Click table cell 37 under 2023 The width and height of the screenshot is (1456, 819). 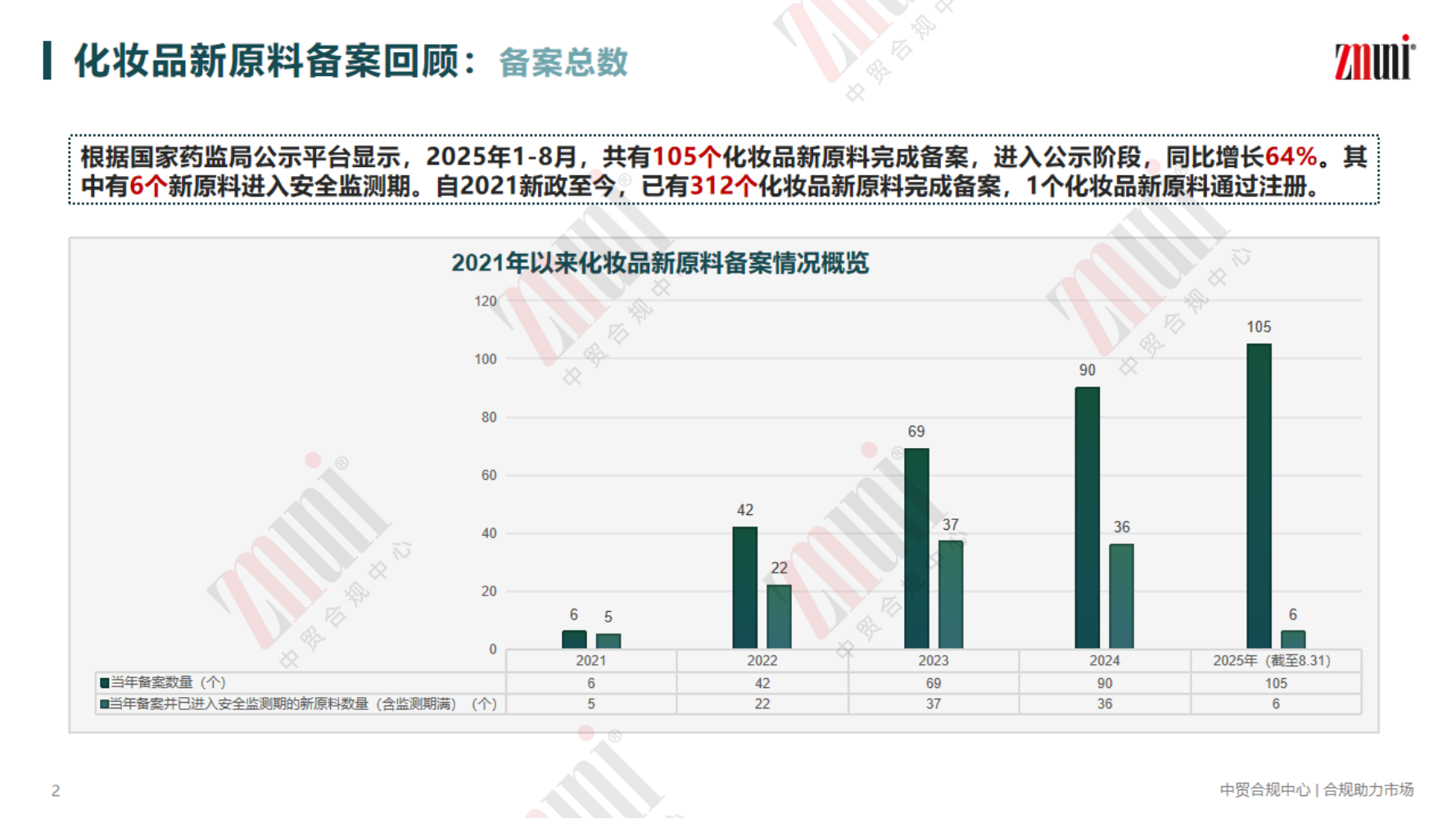pyautogui.click(x=934, y=704)
